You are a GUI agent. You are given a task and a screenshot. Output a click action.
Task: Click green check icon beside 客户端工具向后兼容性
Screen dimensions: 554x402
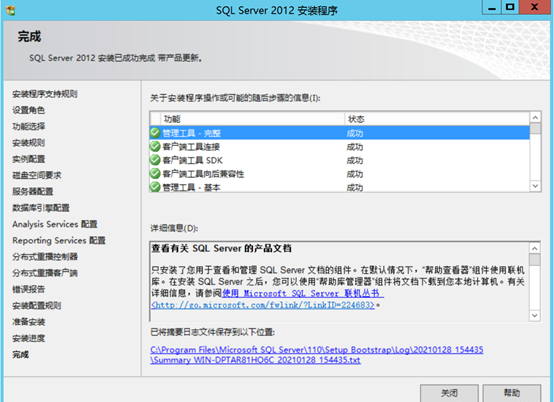pos(155,173)
